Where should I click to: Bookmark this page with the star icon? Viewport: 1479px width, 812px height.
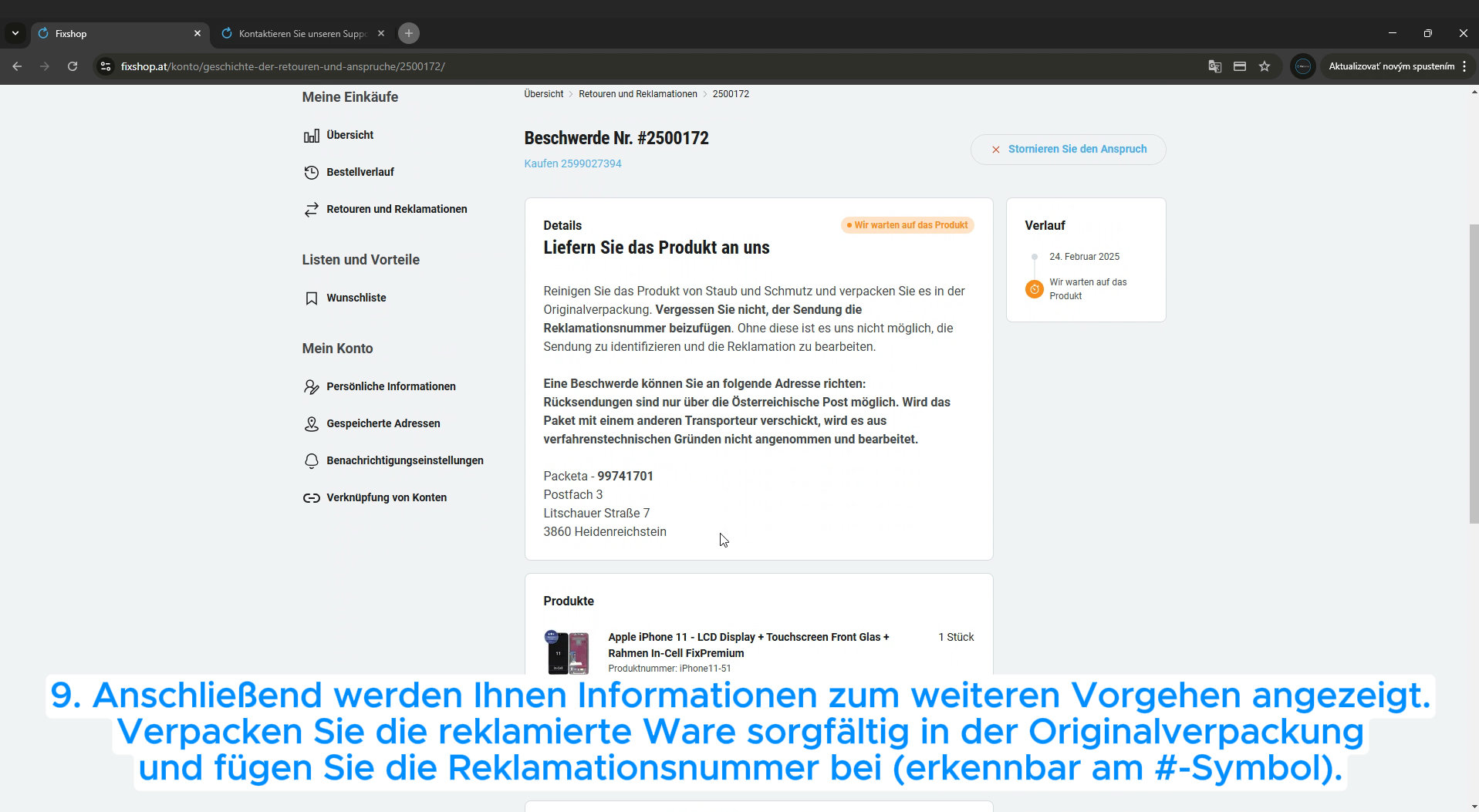click(1265, 66)
